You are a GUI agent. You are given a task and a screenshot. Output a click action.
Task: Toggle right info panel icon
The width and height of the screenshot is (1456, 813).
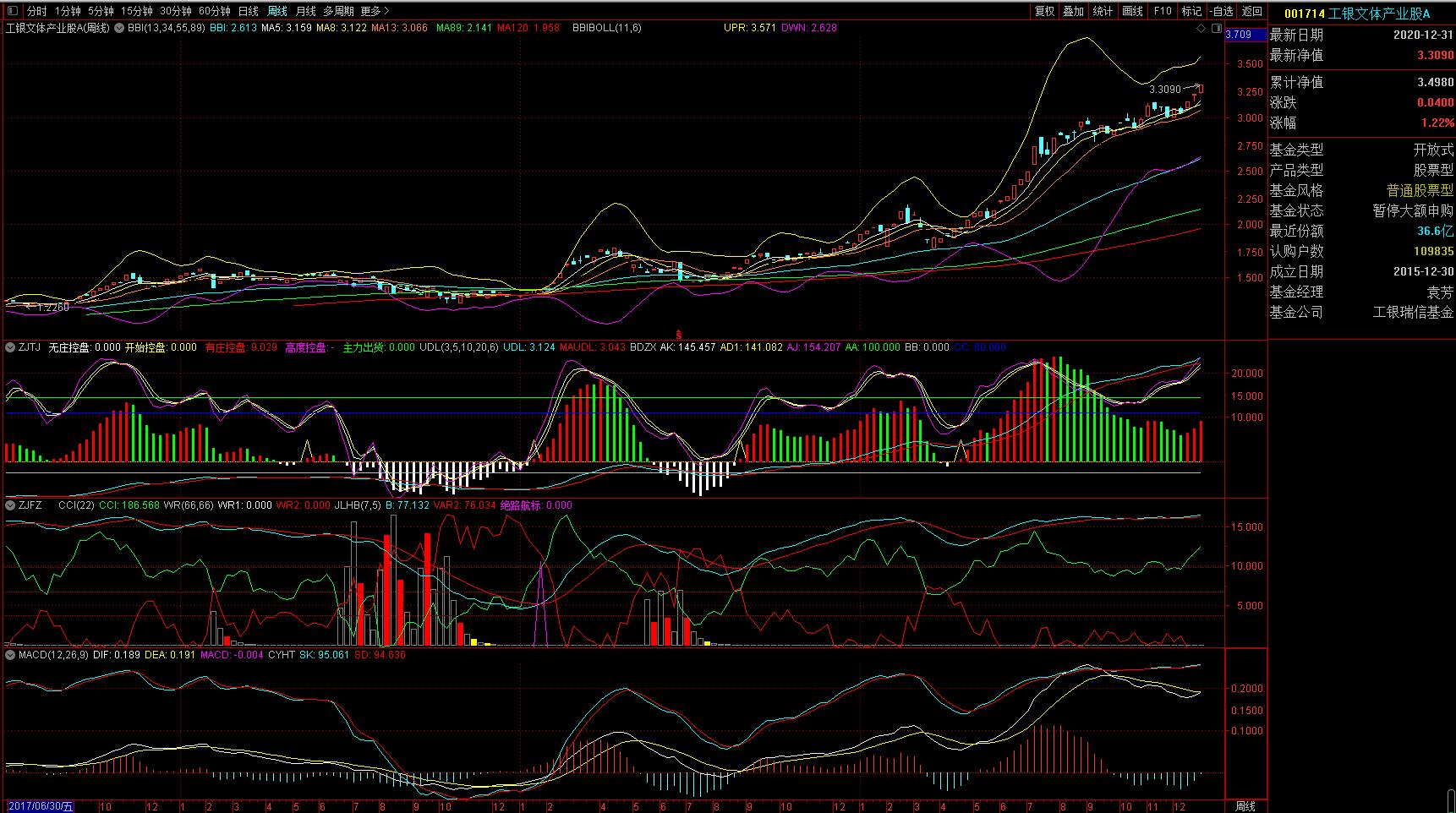[1216, 29]
